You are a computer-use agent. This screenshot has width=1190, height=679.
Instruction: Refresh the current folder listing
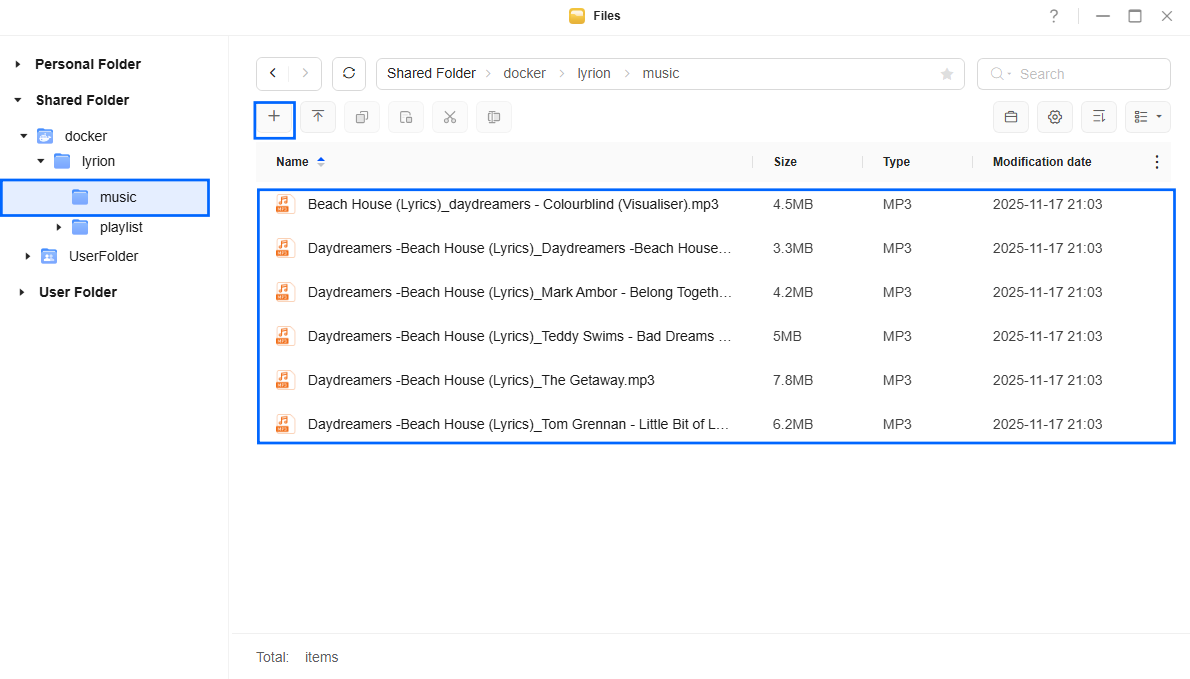(349, 73)
